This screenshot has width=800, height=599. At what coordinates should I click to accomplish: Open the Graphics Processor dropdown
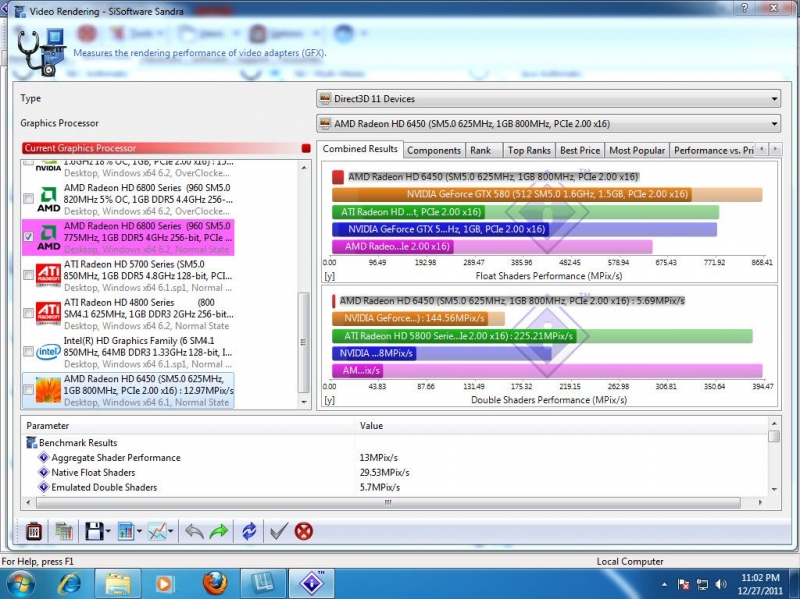[x=548, y=123]
